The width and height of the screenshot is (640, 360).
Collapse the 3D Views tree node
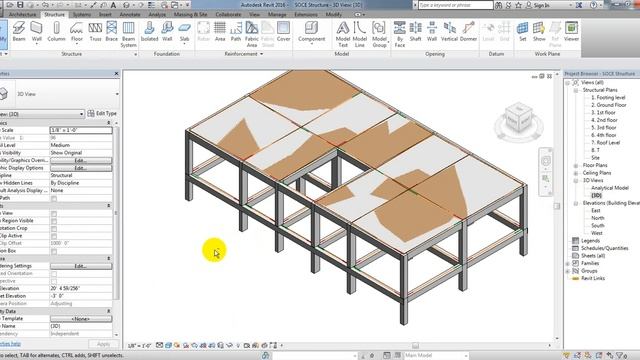coord(576,180)
